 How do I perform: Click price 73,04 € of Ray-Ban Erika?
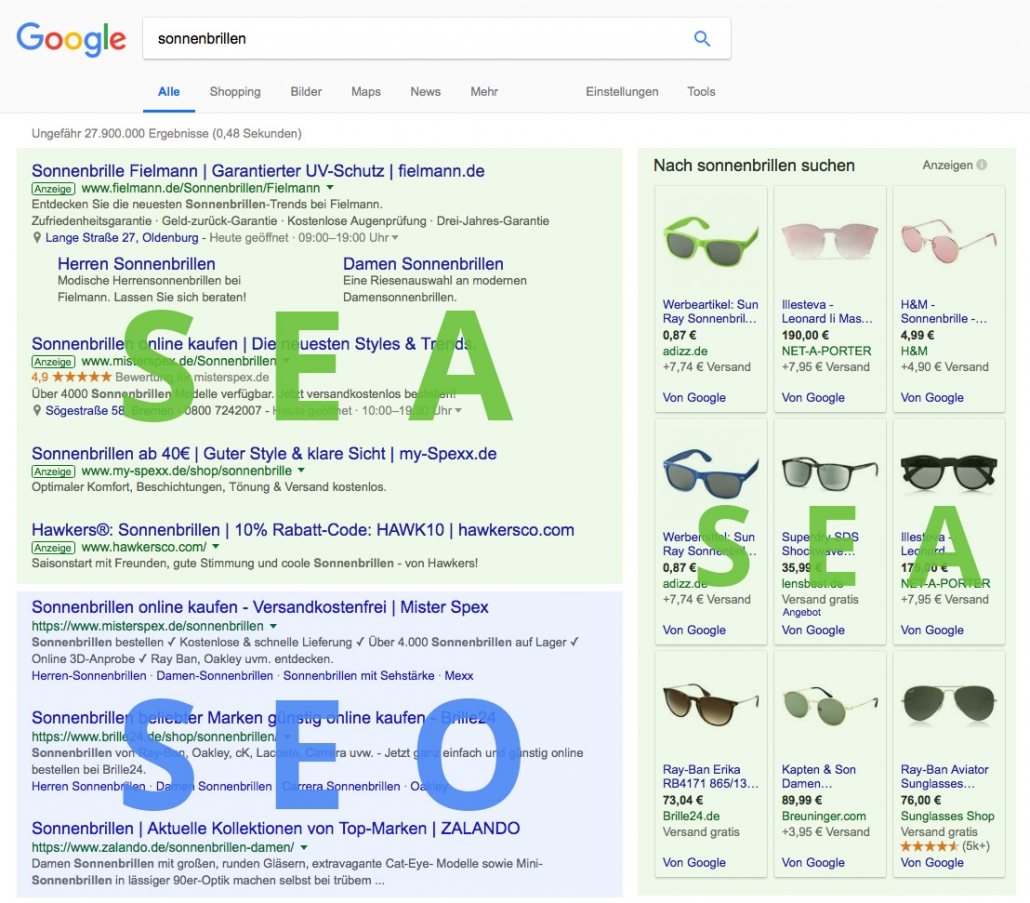pyautogui.click(x=683, y=800)
